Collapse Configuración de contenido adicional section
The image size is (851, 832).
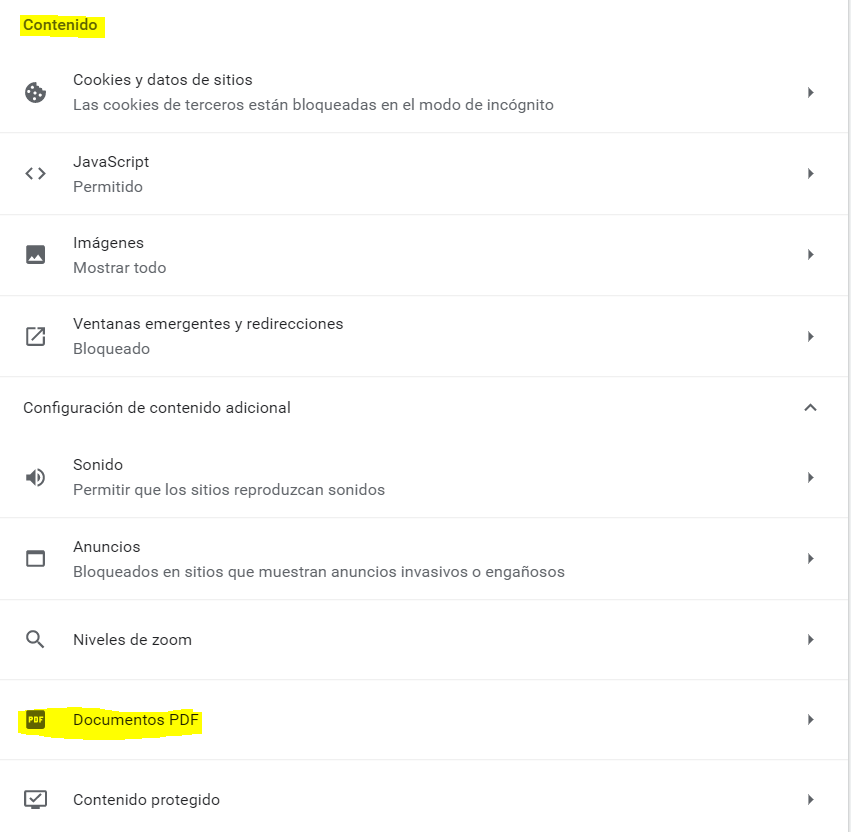(x=811, y=407)
